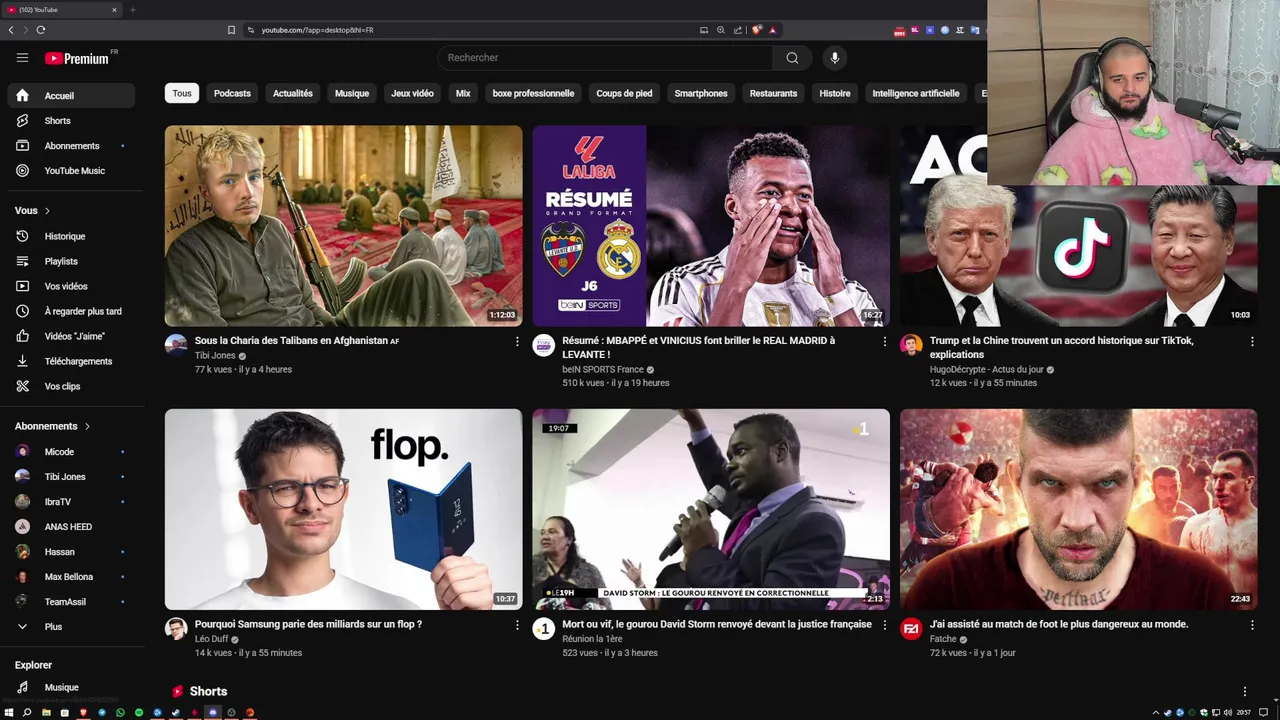This screenshot has height=720, width=1280.
Task: Select the Podcasts filter chip
Action: [x=232, y=93]
